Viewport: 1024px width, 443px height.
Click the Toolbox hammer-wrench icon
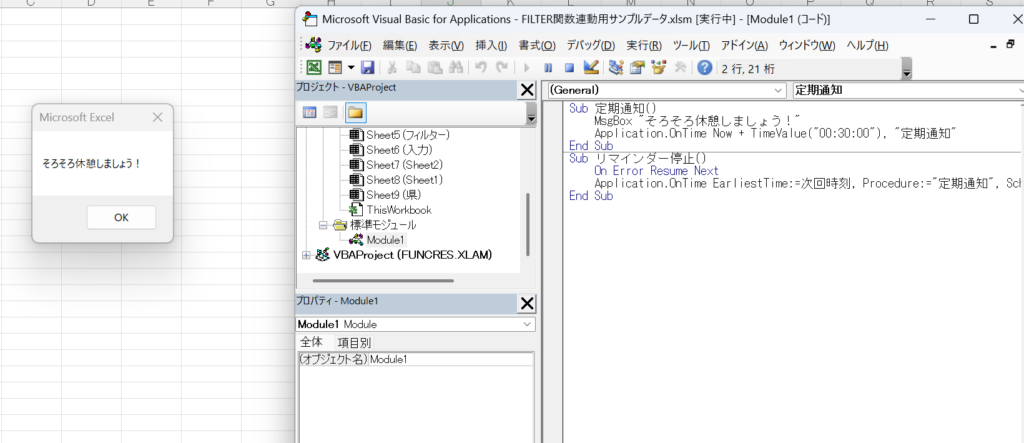680,67
